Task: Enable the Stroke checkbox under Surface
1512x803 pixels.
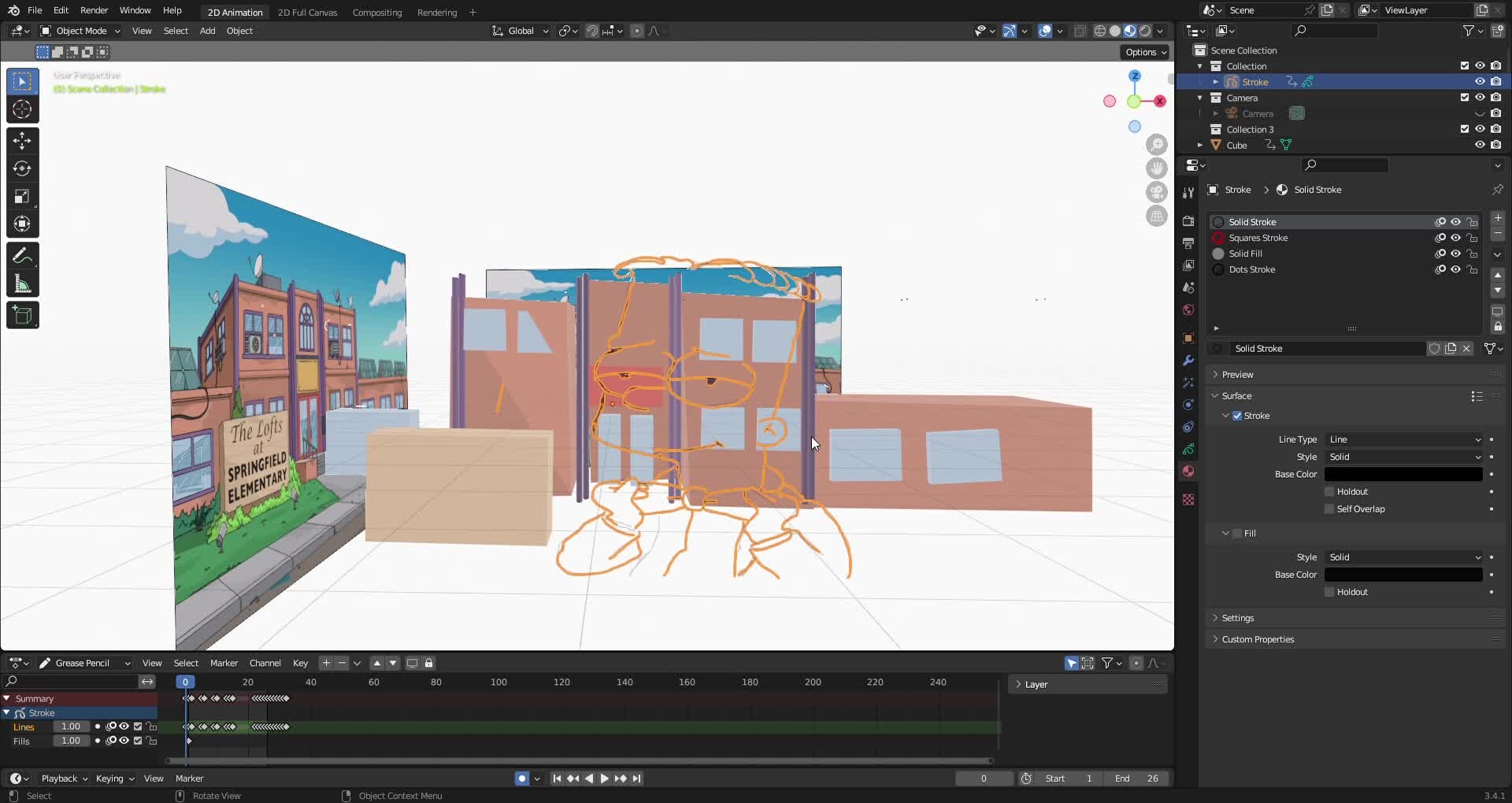Action: pos(1238,416)
